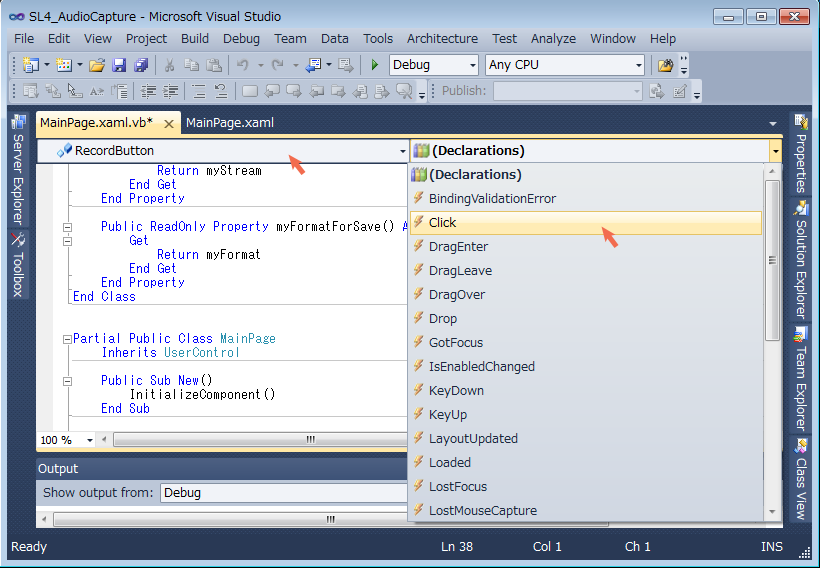Click the code editor horizontal scrollbar

[260, 440]
